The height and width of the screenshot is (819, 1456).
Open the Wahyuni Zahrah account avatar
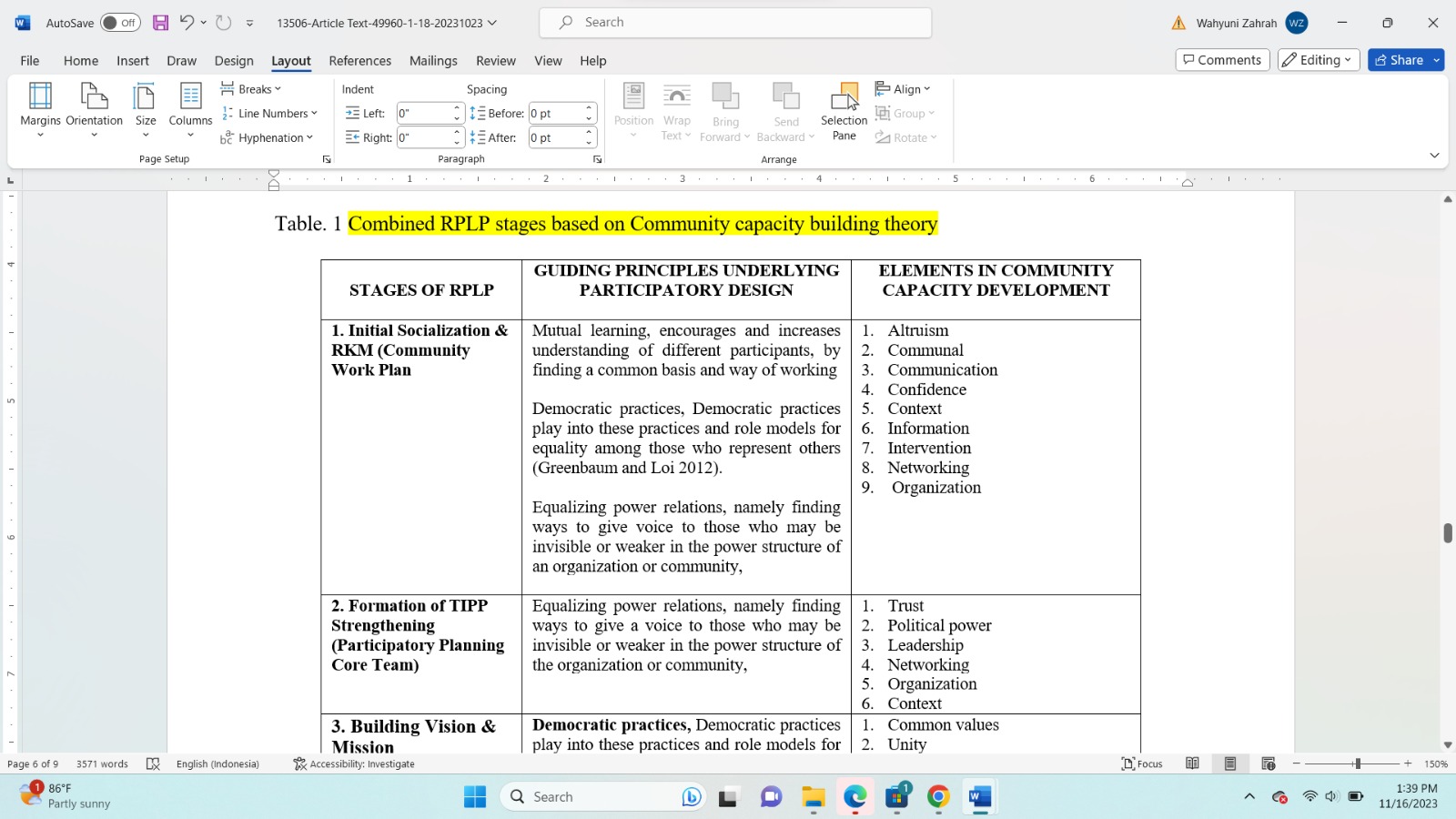click(1297, 23)
